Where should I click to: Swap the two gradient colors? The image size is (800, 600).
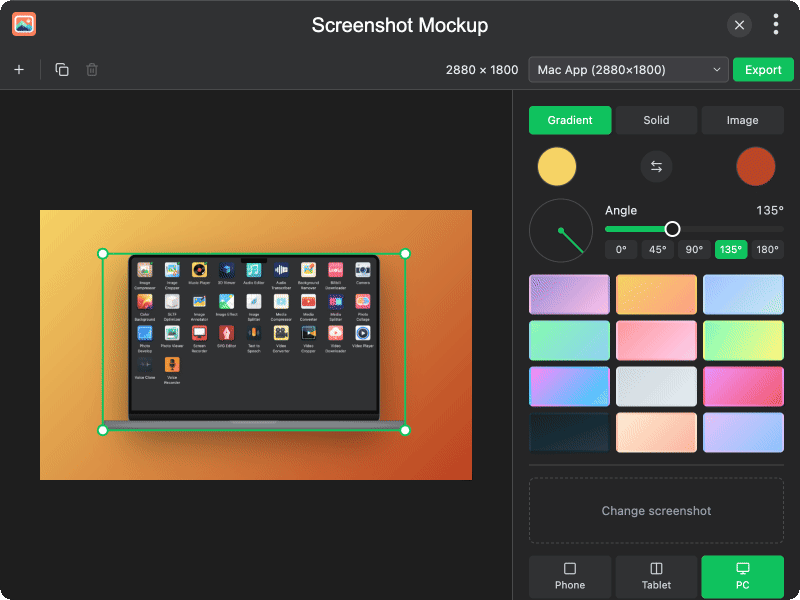pos(656,166)
